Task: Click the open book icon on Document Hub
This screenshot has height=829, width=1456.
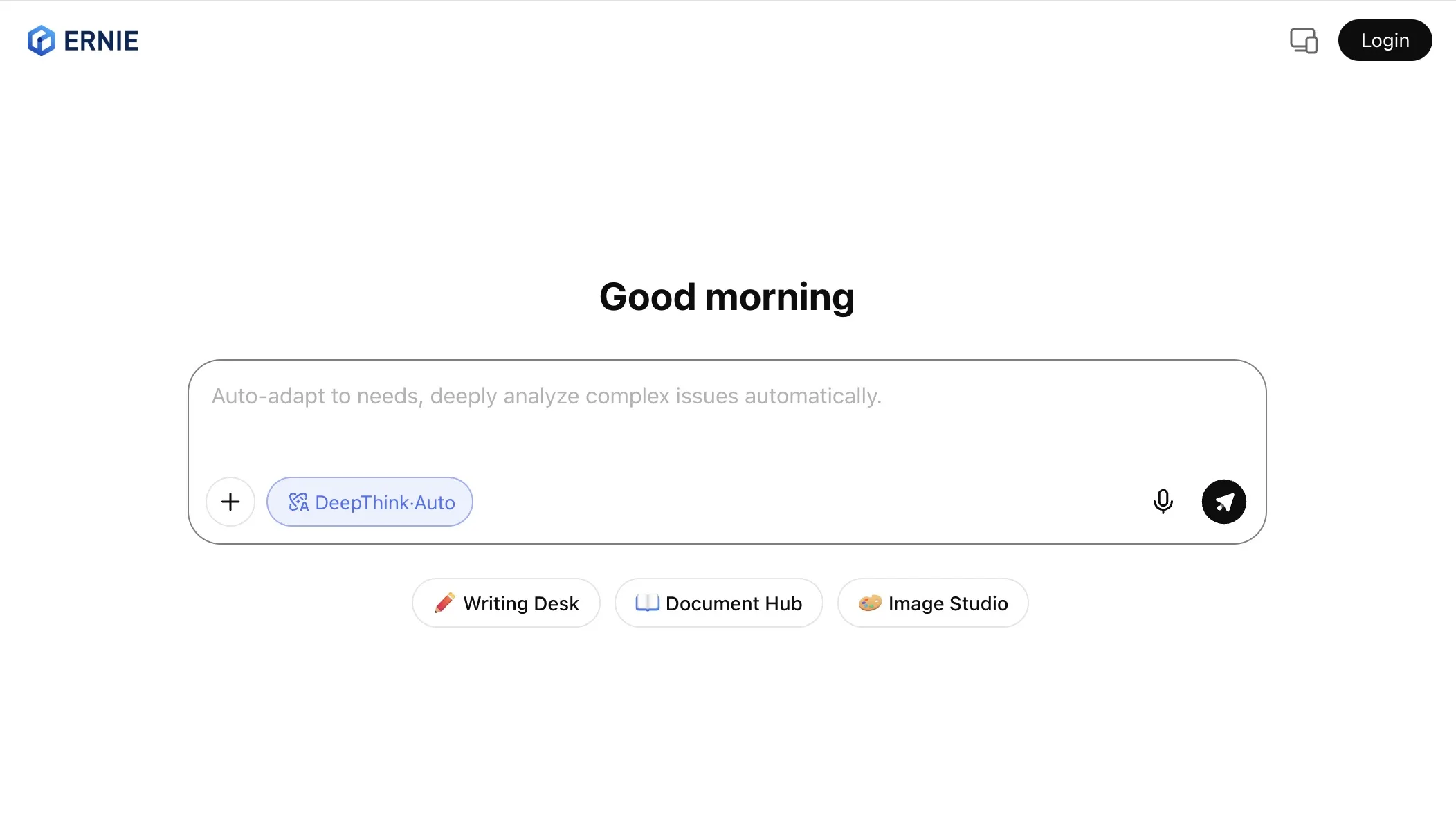Action: point(647,603)
